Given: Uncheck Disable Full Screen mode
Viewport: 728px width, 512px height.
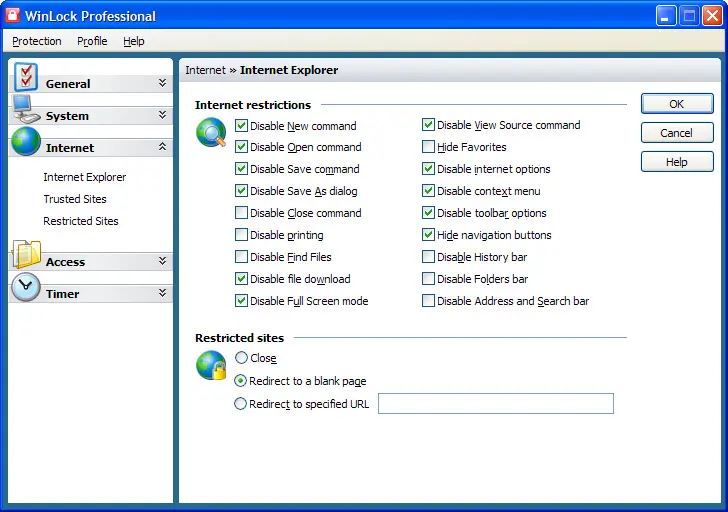Looking at the screenshot, I should 241,301.
